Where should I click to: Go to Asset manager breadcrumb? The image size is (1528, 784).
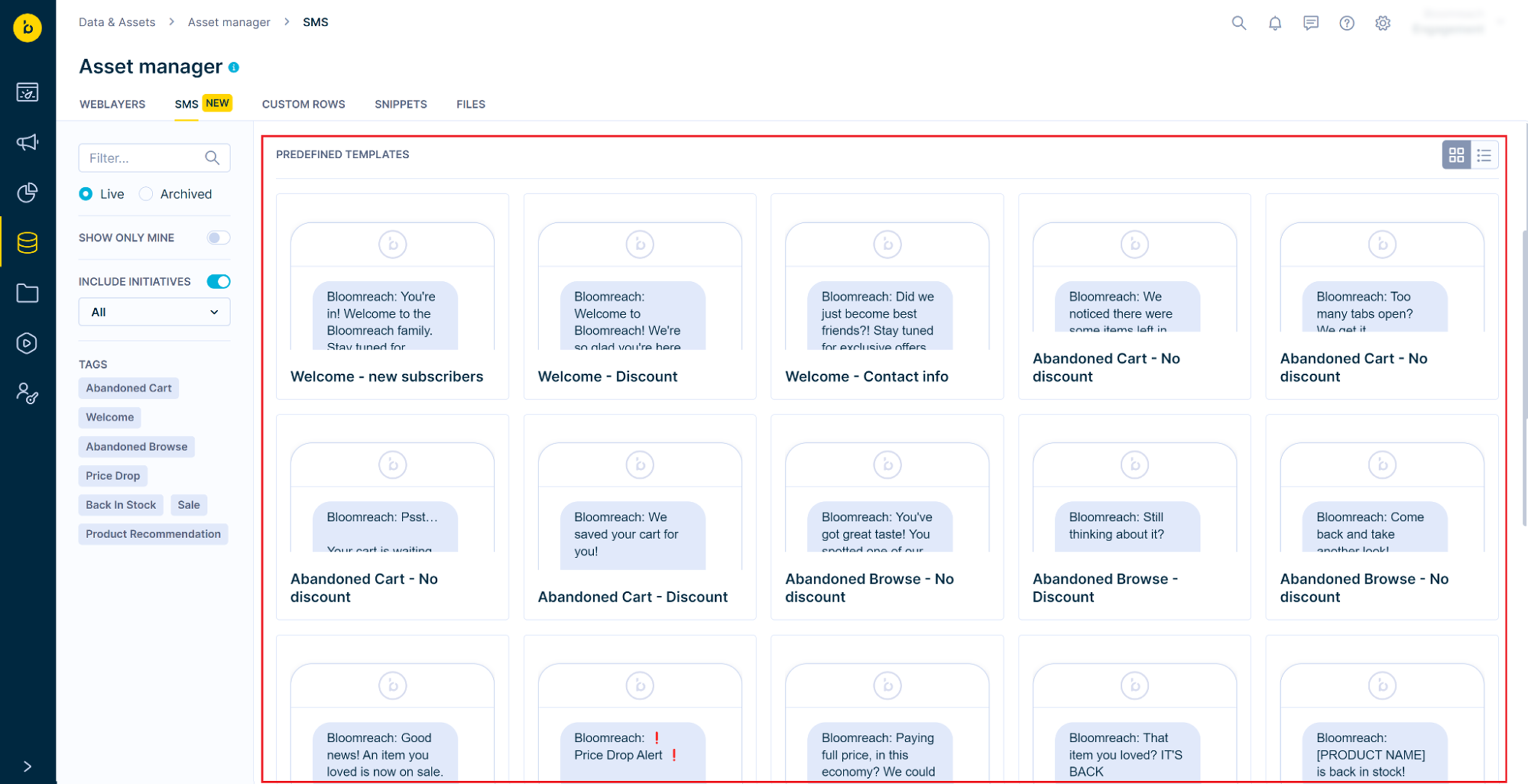(x=229, y=22)
